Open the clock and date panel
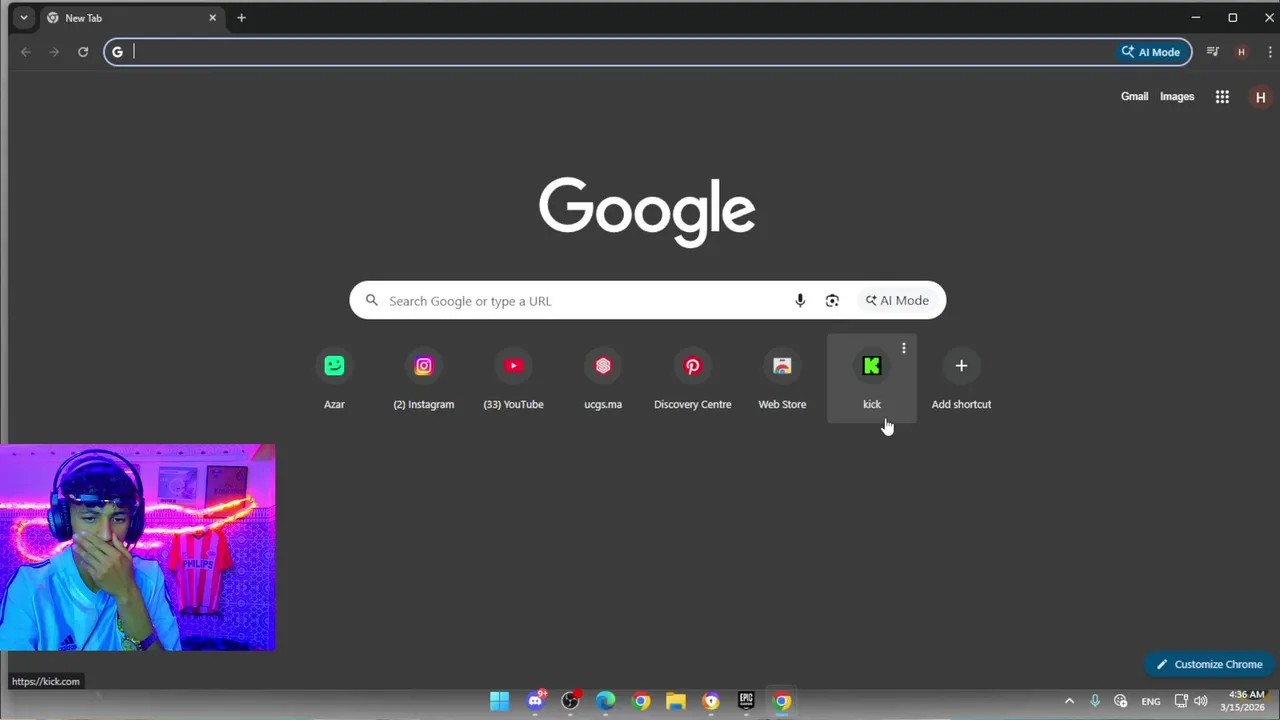 pos(1245,701)
